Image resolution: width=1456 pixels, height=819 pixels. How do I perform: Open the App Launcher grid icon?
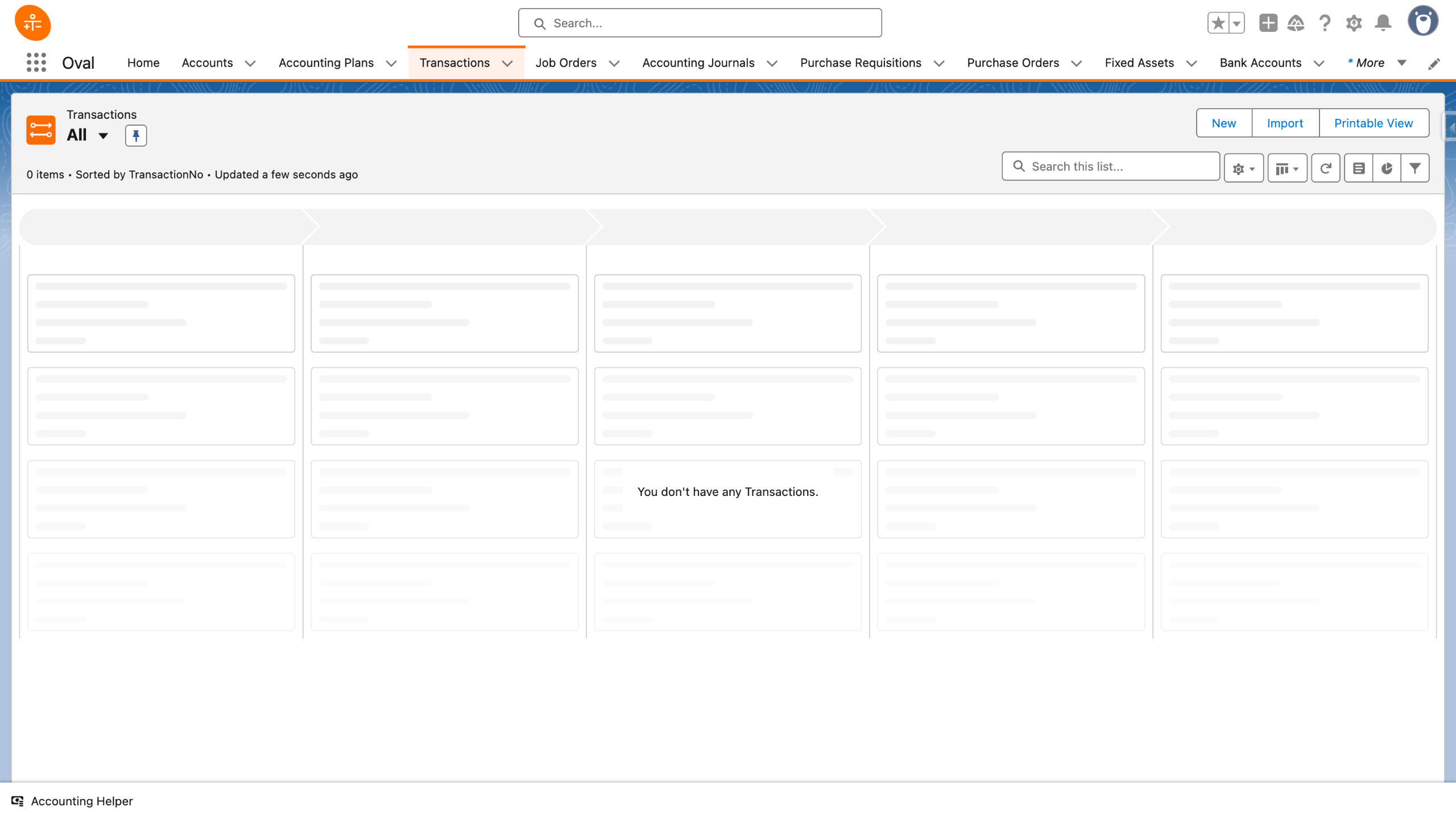pos(36,63)
